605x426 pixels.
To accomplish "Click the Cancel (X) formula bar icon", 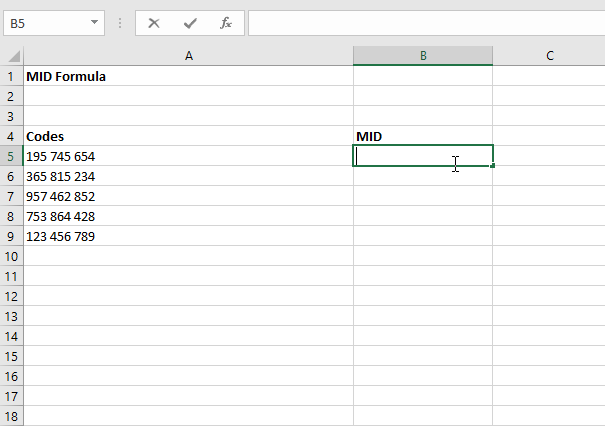I will pyautogui.click(x=154, y=22).
